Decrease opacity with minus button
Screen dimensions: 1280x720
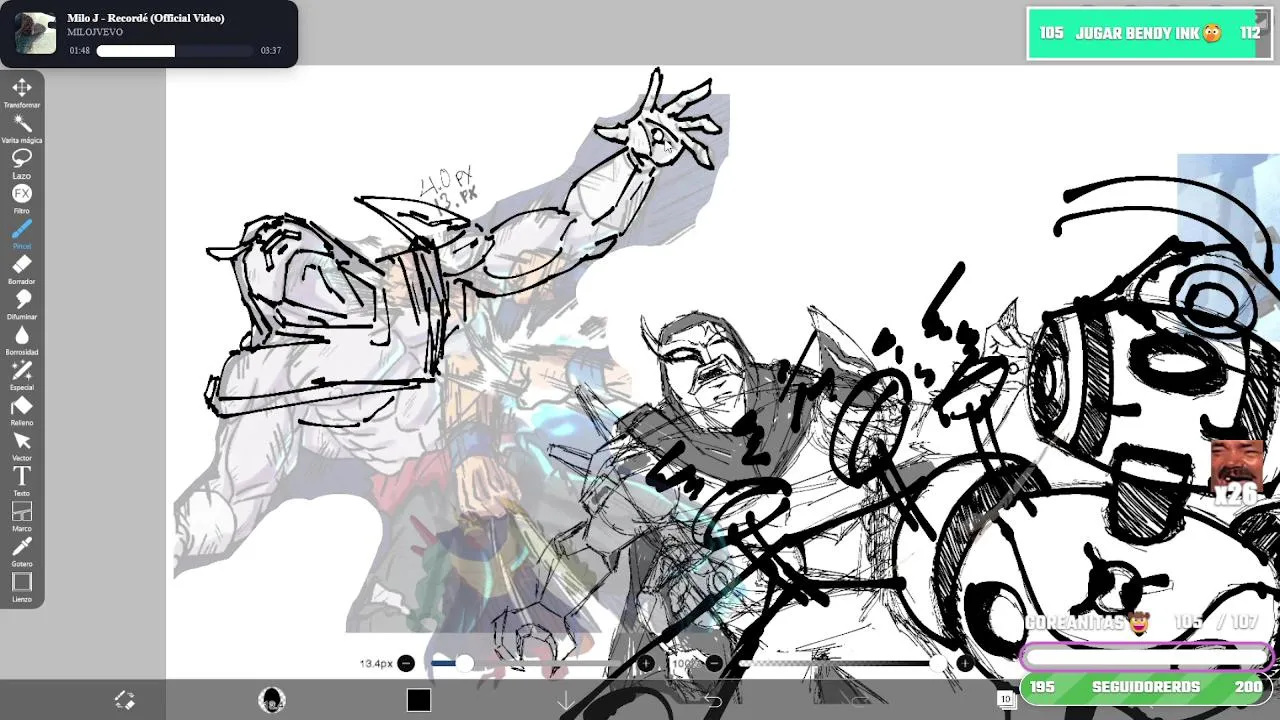click(714, 663)
